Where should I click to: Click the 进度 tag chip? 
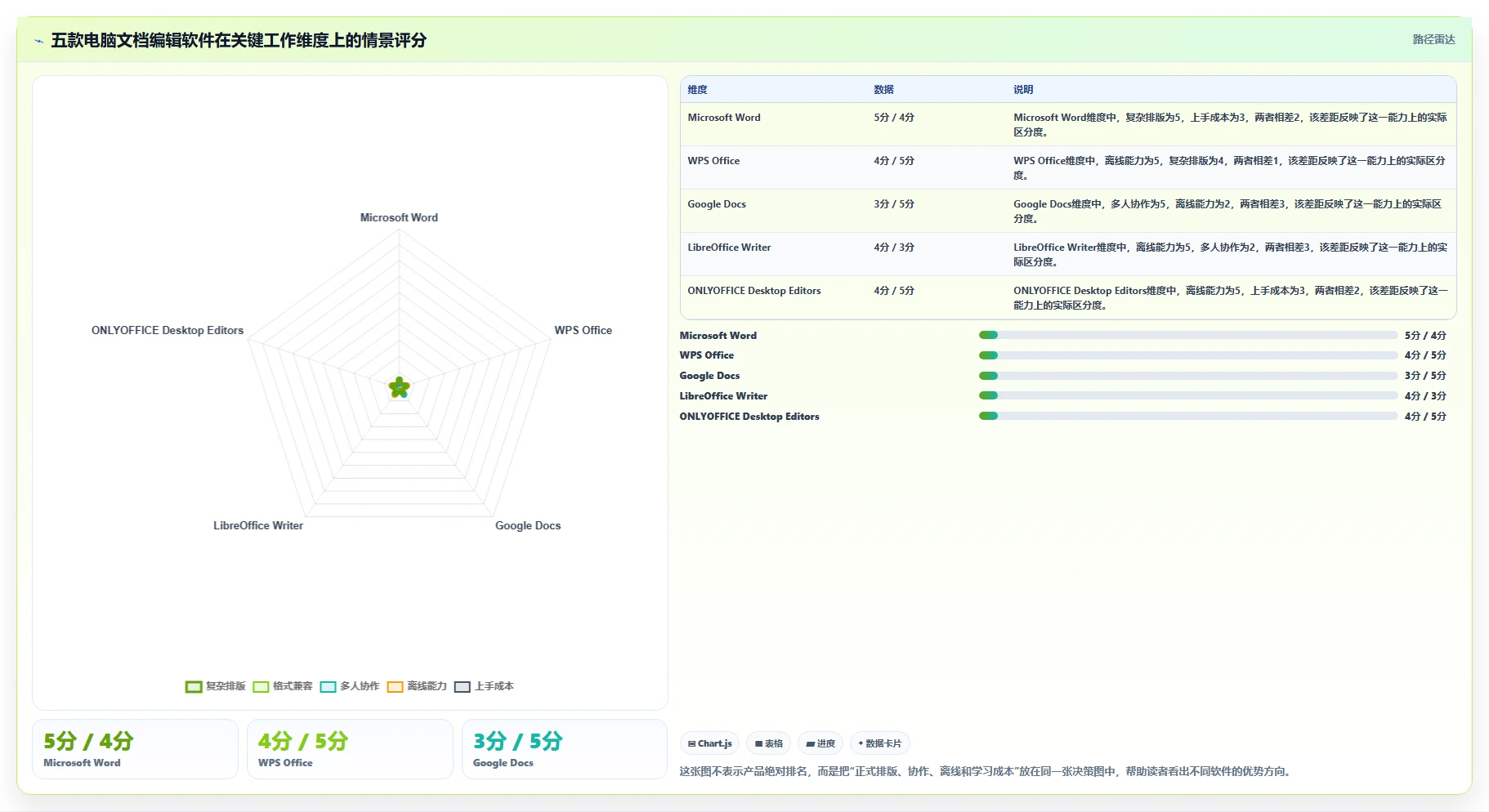(821, 743)
